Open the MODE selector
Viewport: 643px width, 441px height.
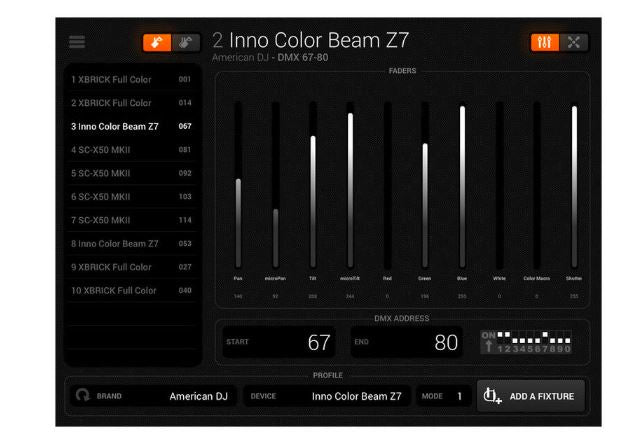pos(443,396)
